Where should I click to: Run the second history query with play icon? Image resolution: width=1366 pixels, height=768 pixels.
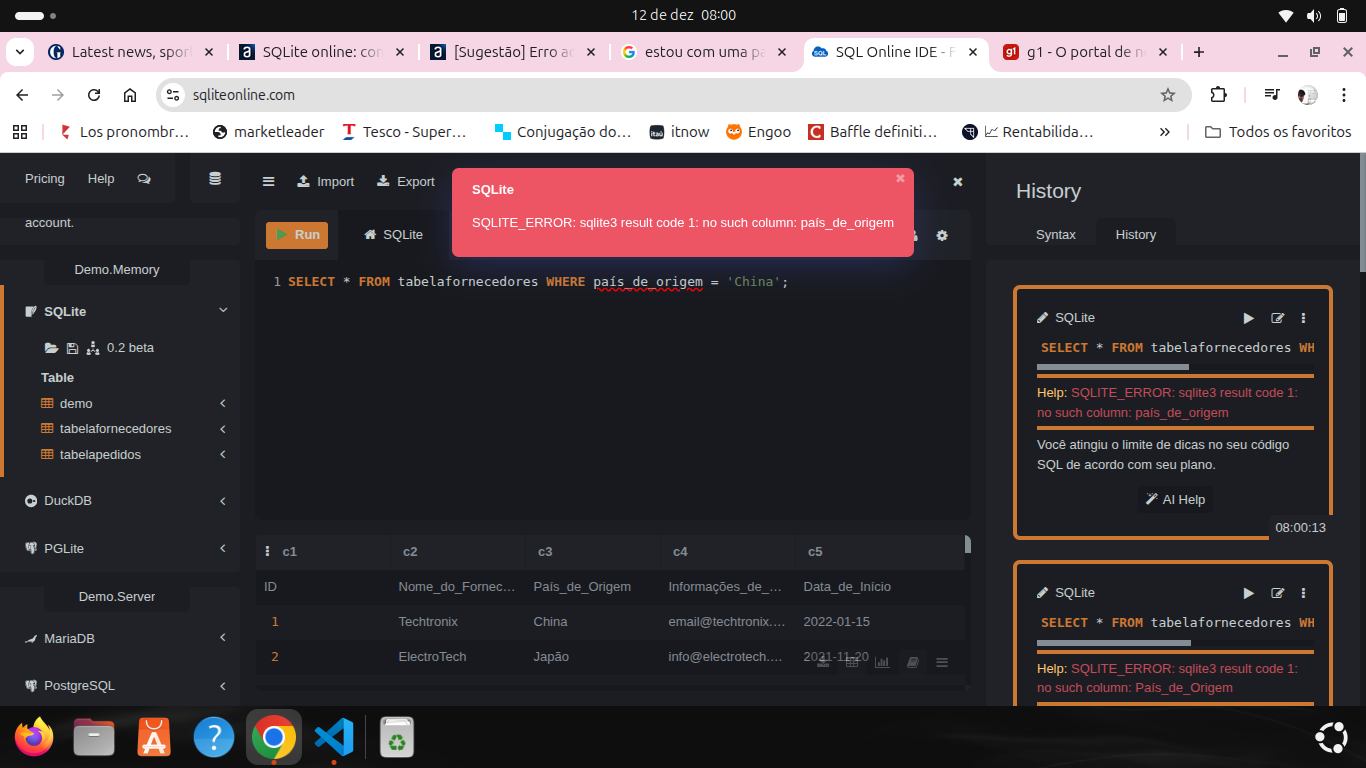(1248, 593)
